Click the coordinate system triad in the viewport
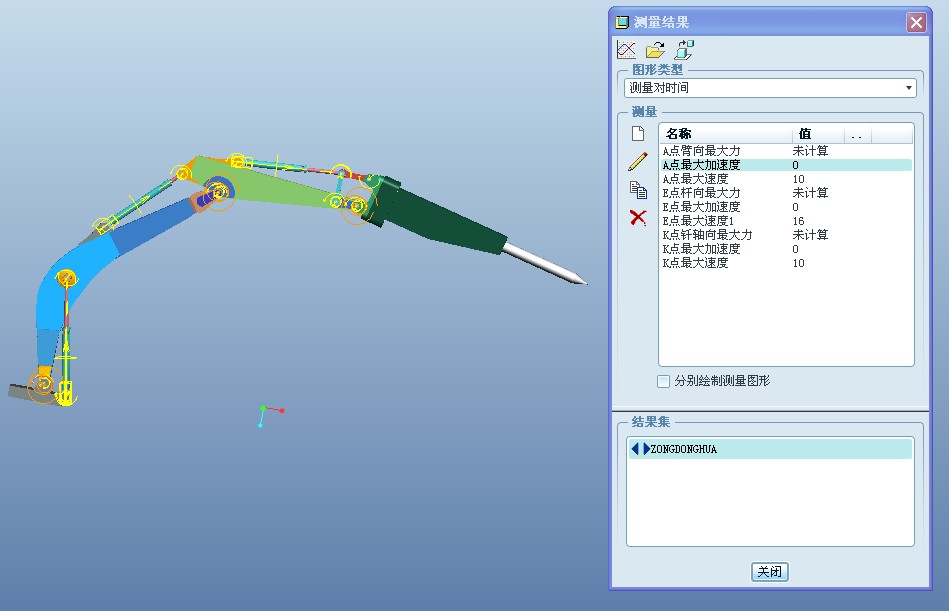949x611 pixels. pos(271,415)
